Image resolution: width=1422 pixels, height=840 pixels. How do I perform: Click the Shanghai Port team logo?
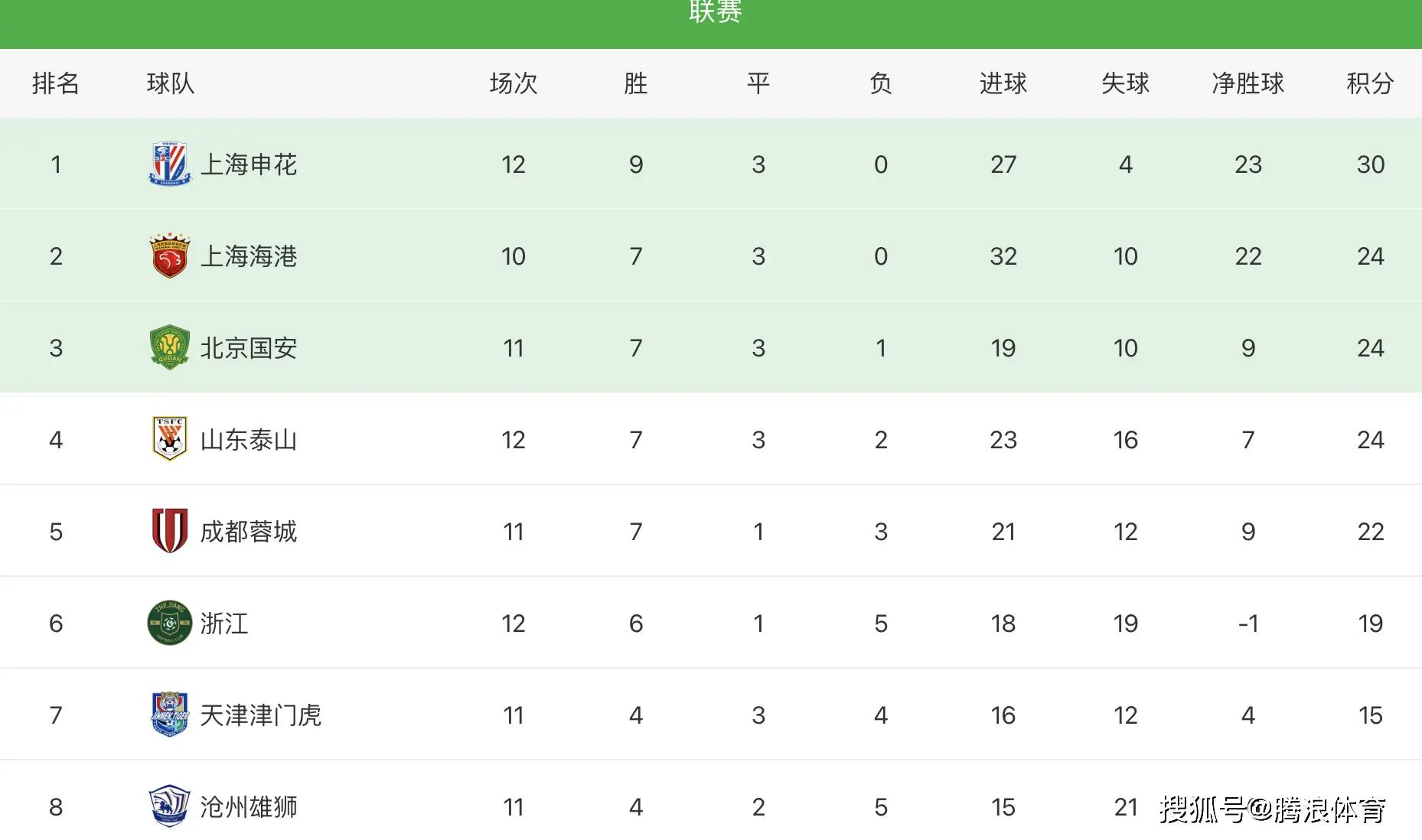point(169,256)
